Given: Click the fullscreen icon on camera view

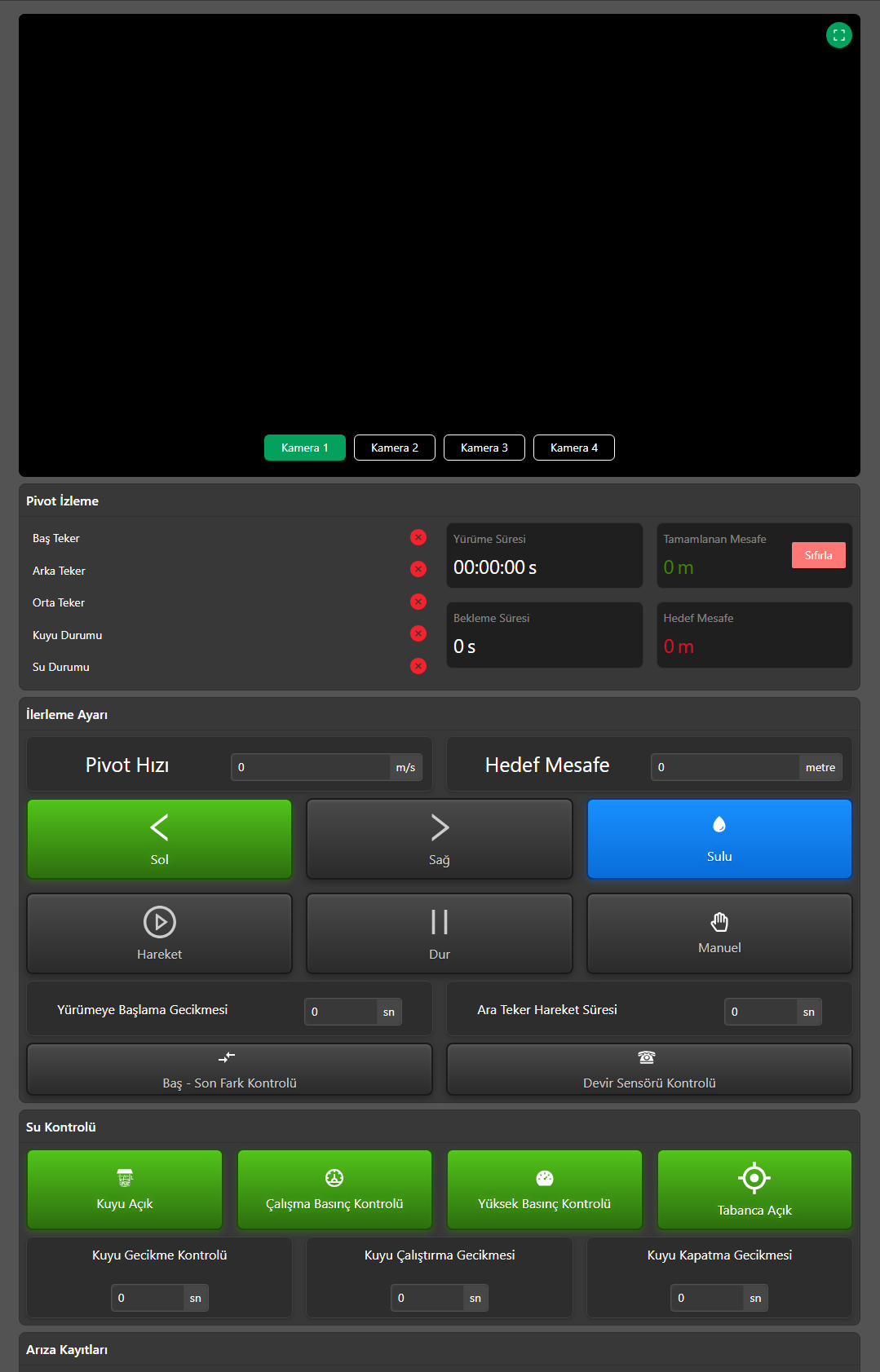Looking at the screenshot, I should tap(838, 35).
